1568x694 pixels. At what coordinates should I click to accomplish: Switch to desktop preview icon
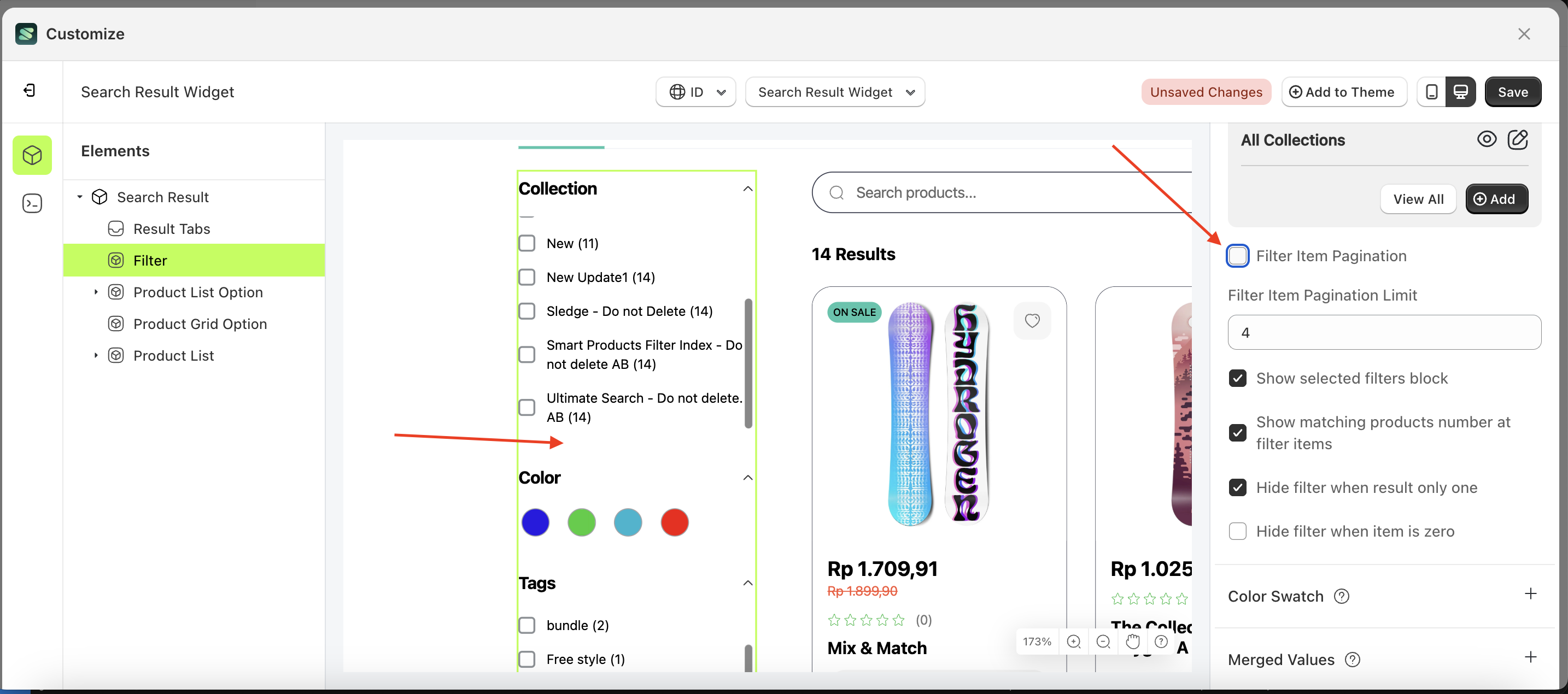coord(1460,92)
